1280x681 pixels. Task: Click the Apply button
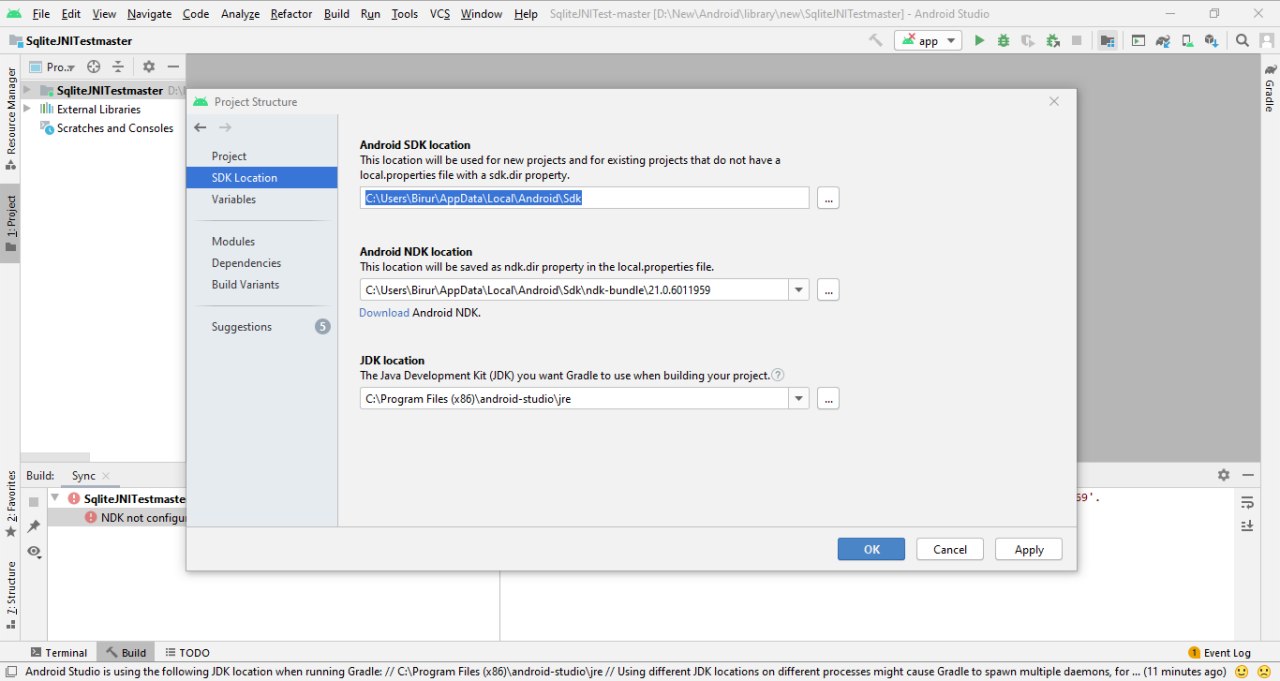coord(1029,549)
